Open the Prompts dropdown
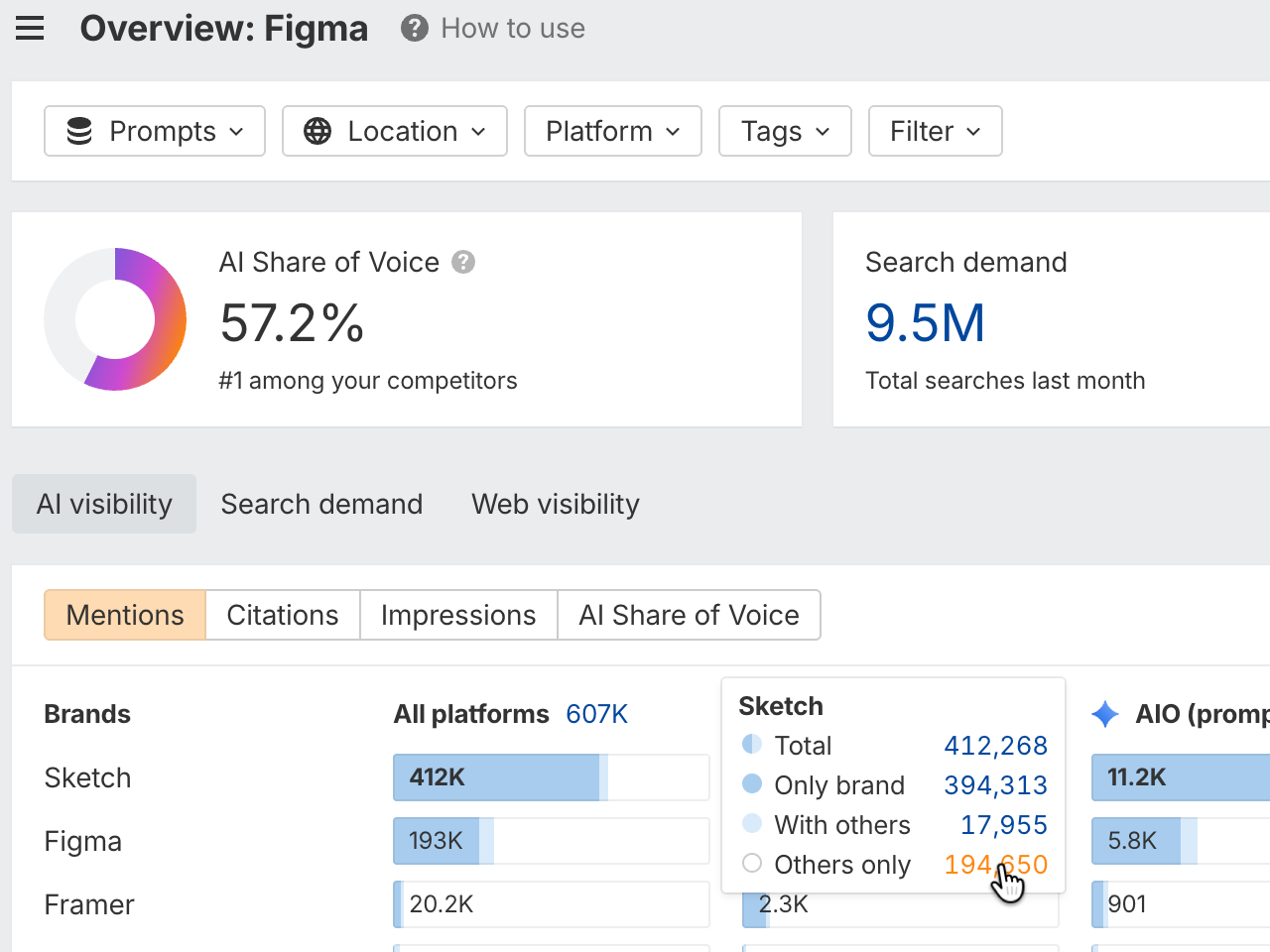The width and height of the screenshot is (1270, 952). (155, 131)
